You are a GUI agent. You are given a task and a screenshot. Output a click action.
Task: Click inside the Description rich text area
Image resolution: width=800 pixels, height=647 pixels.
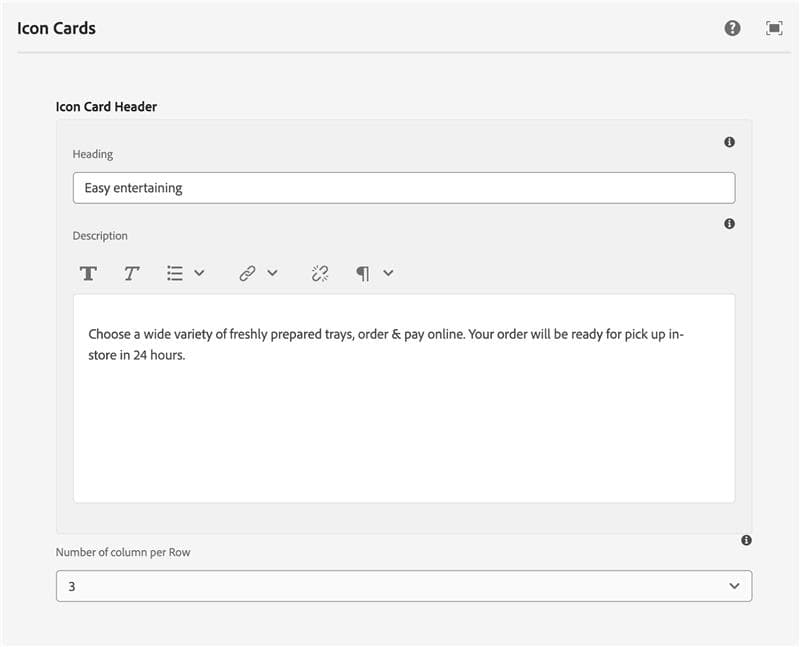tap(403, 420)
